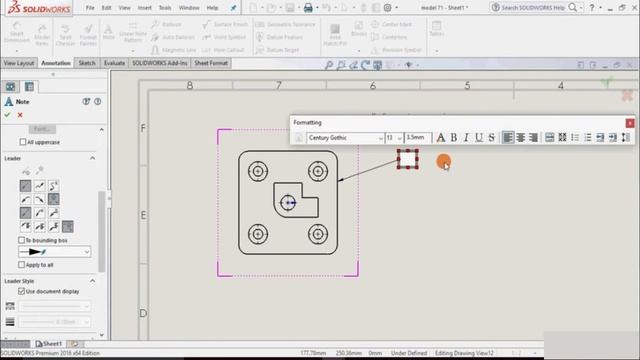Click the stack text icon
The image size is (640, 360).
tap(562, 138)
